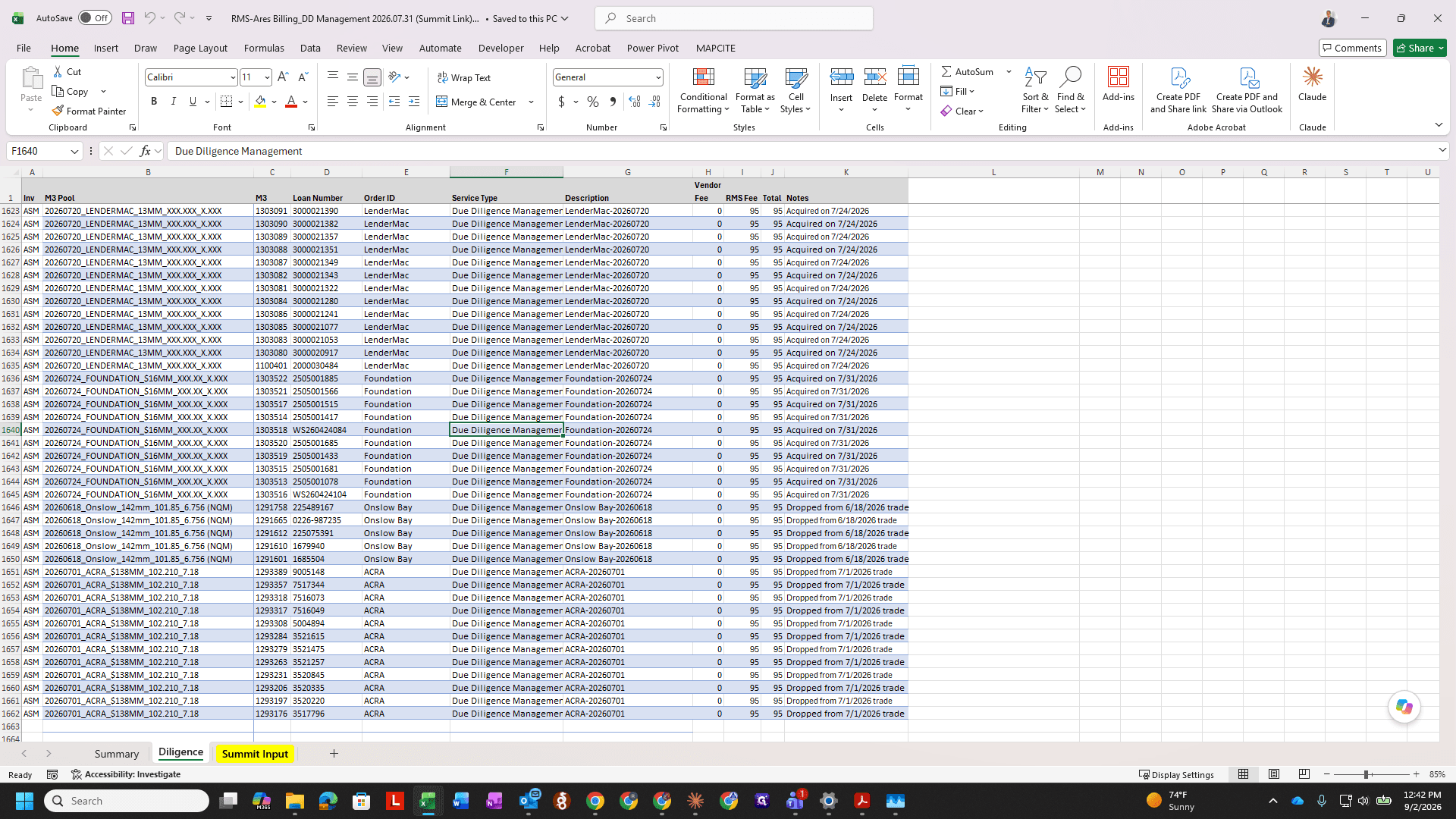Decrease font size icon
1456x819 pixels.
(x=303, y=77)
